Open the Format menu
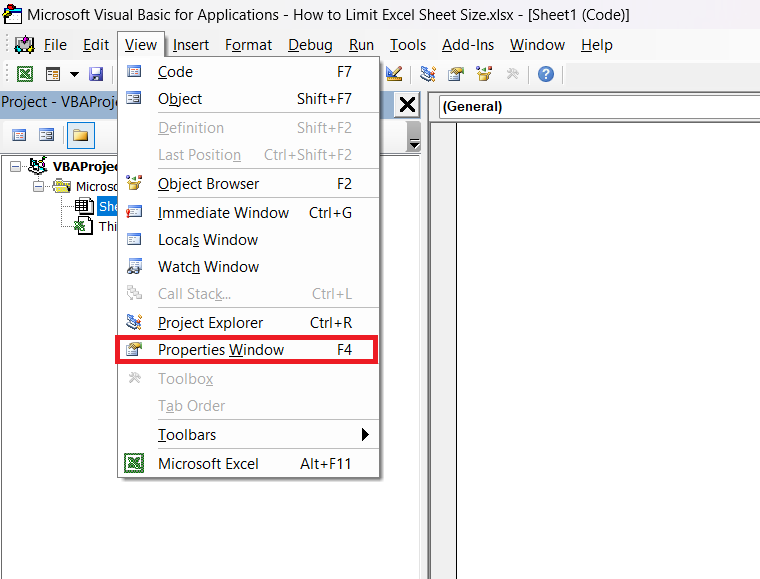Viewport: 760px width, 579px height. point(248,45)
